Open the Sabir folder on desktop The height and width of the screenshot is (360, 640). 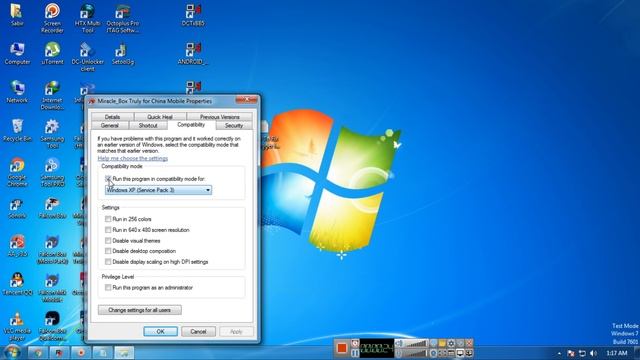click(17, 15)
